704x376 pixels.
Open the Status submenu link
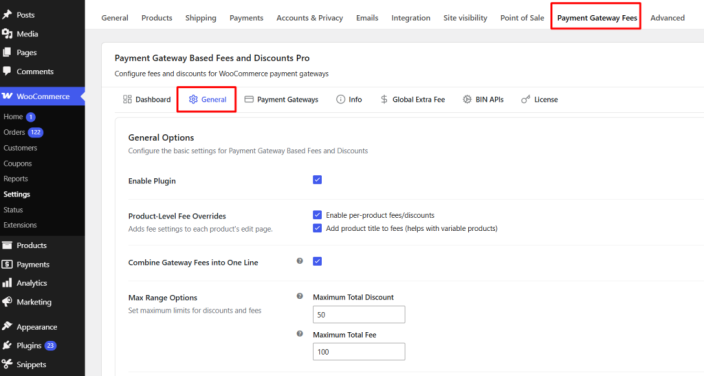[13, 210]
